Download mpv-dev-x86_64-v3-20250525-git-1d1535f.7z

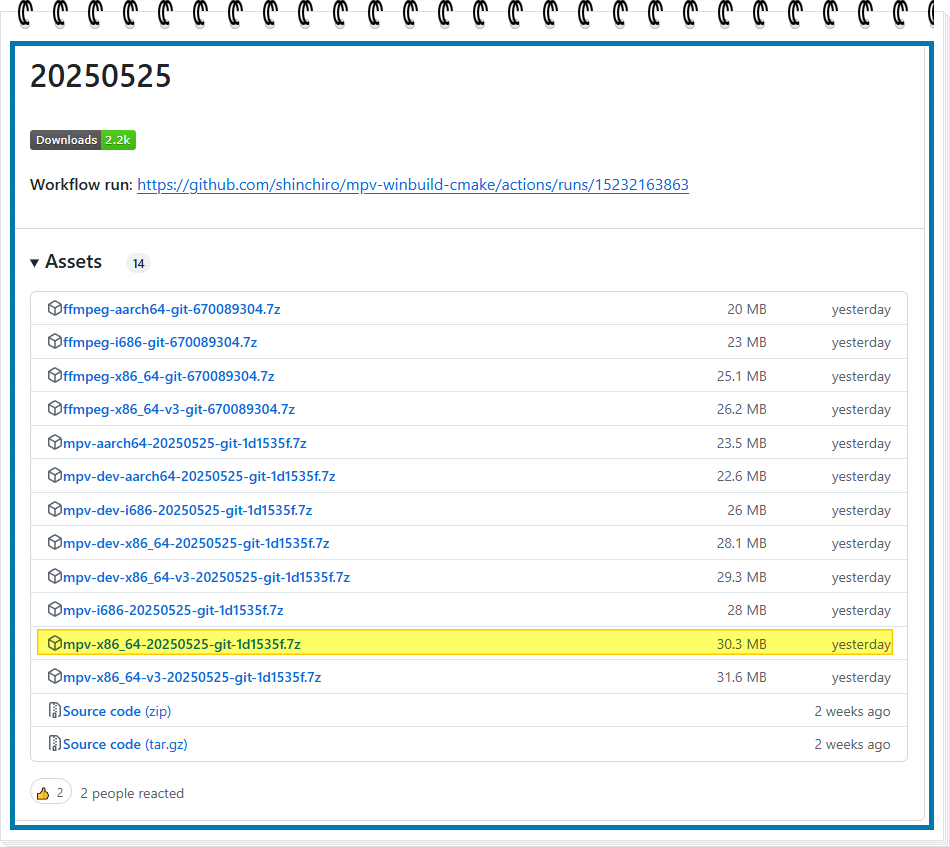pos(207,577)
